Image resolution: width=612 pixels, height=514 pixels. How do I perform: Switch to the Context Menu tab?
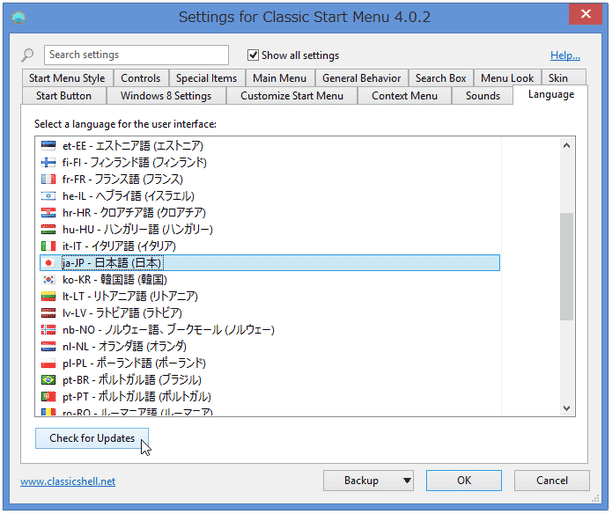pos(404,96)
